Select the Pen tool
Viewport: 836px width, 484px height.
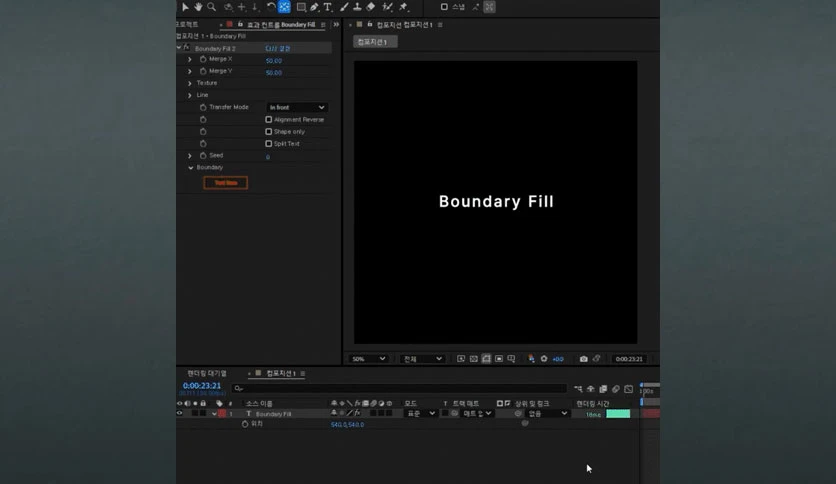tap(314, 7)
